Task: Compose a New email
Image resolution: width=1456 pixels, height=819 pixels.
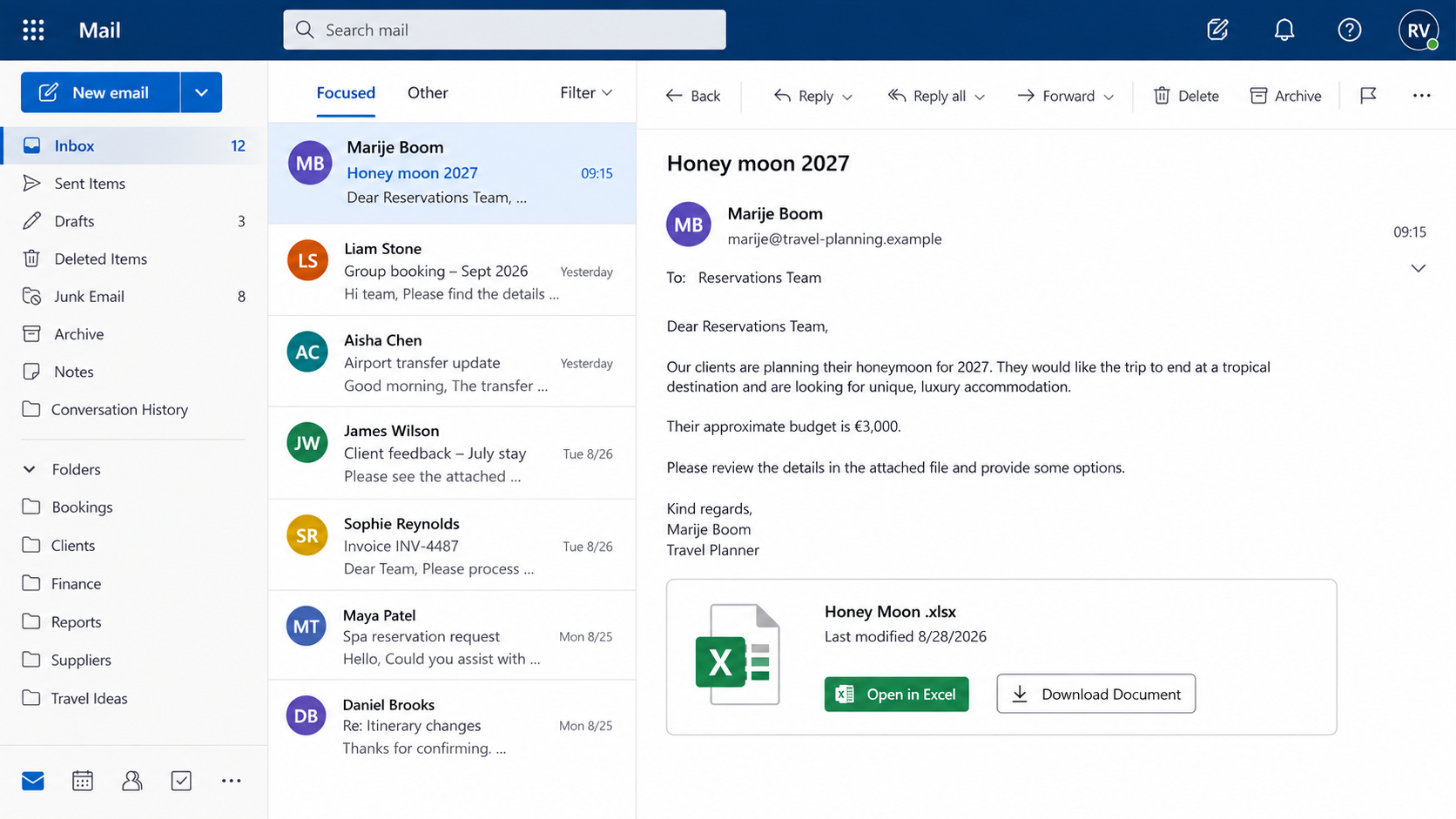Action: click(100, 92)
